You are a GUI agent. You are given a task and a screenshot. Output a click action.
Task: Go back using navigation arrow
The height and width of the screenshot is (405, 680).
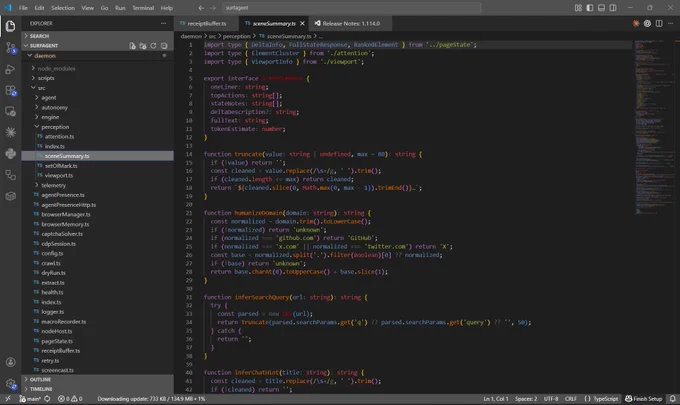coord(201,8)
